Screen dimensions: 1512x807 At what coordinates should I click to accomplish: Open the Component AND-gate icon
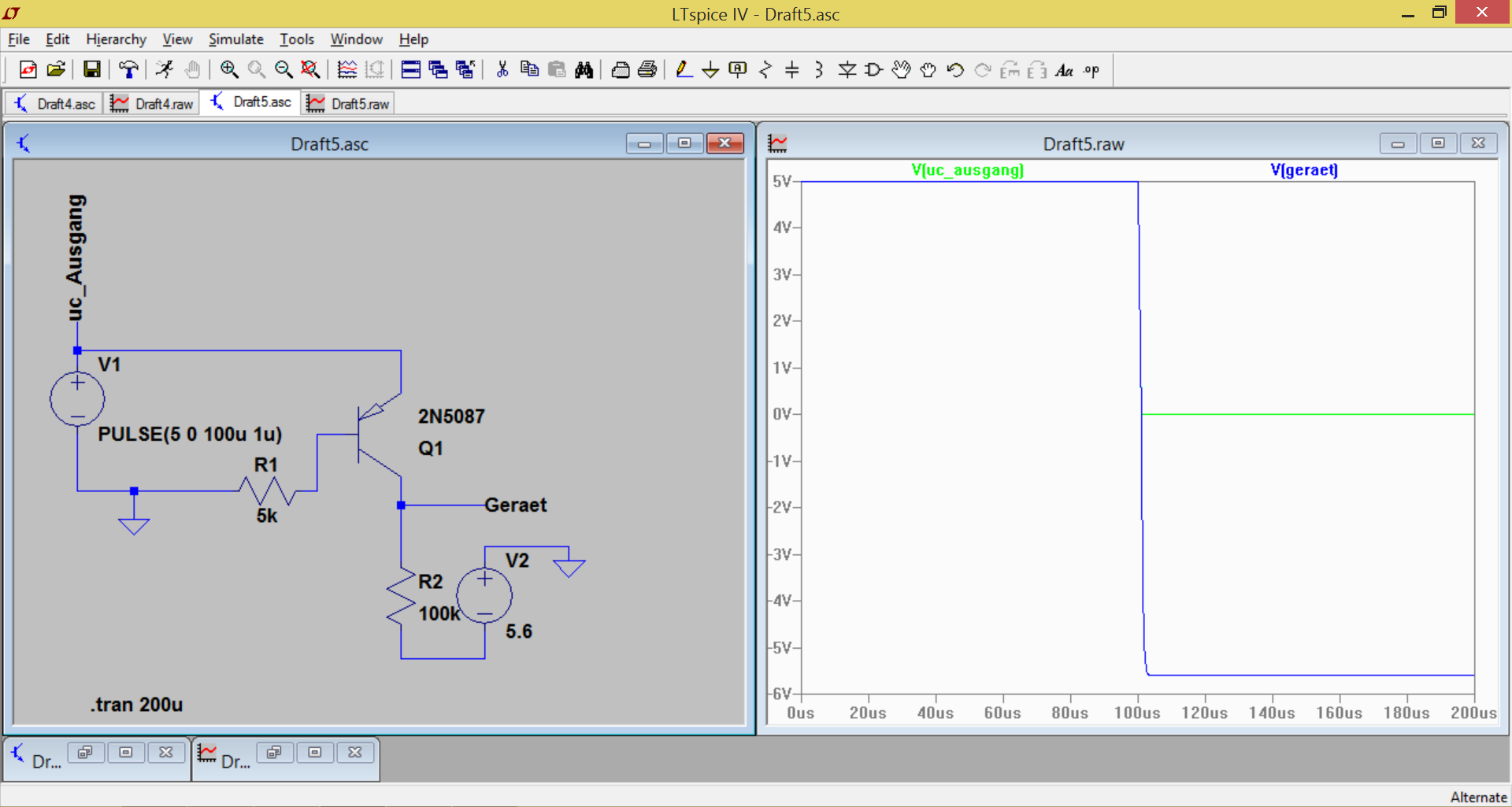874,70
